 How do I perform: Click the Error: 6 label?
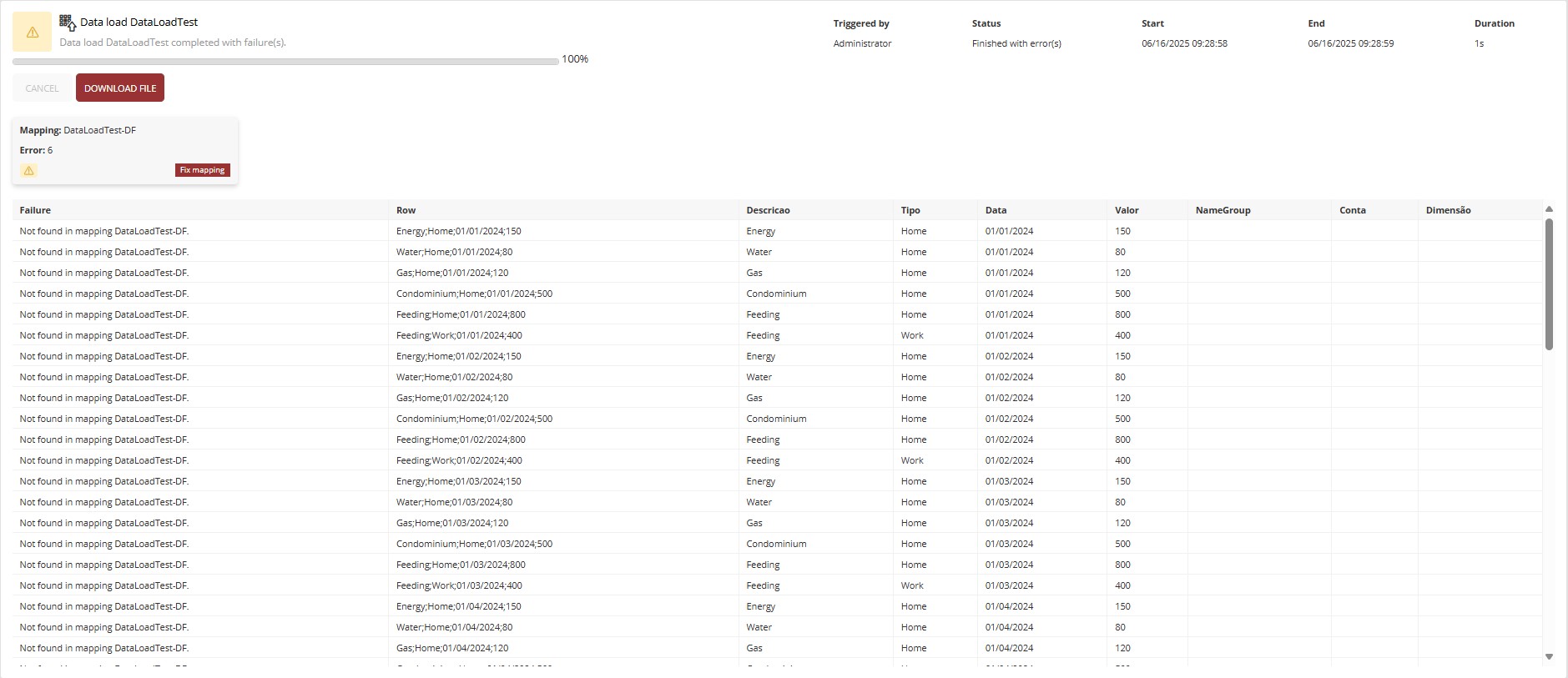[x=36, y=150]
